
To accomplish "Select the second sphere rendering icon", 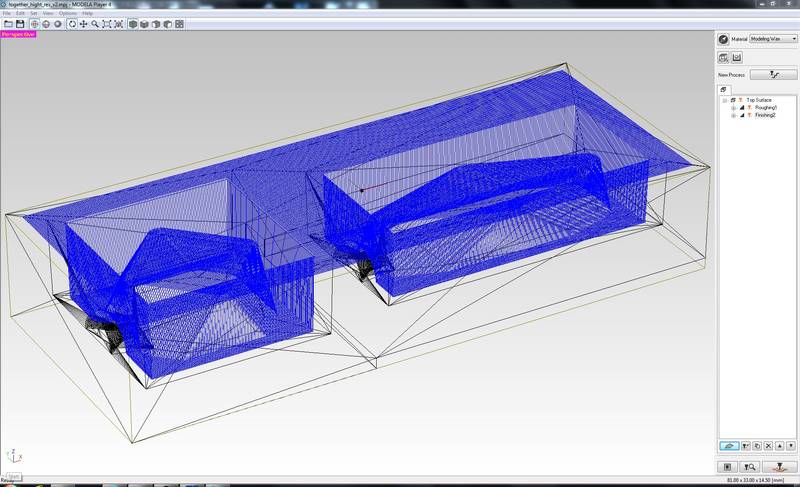I will click(x=46, y=24).
